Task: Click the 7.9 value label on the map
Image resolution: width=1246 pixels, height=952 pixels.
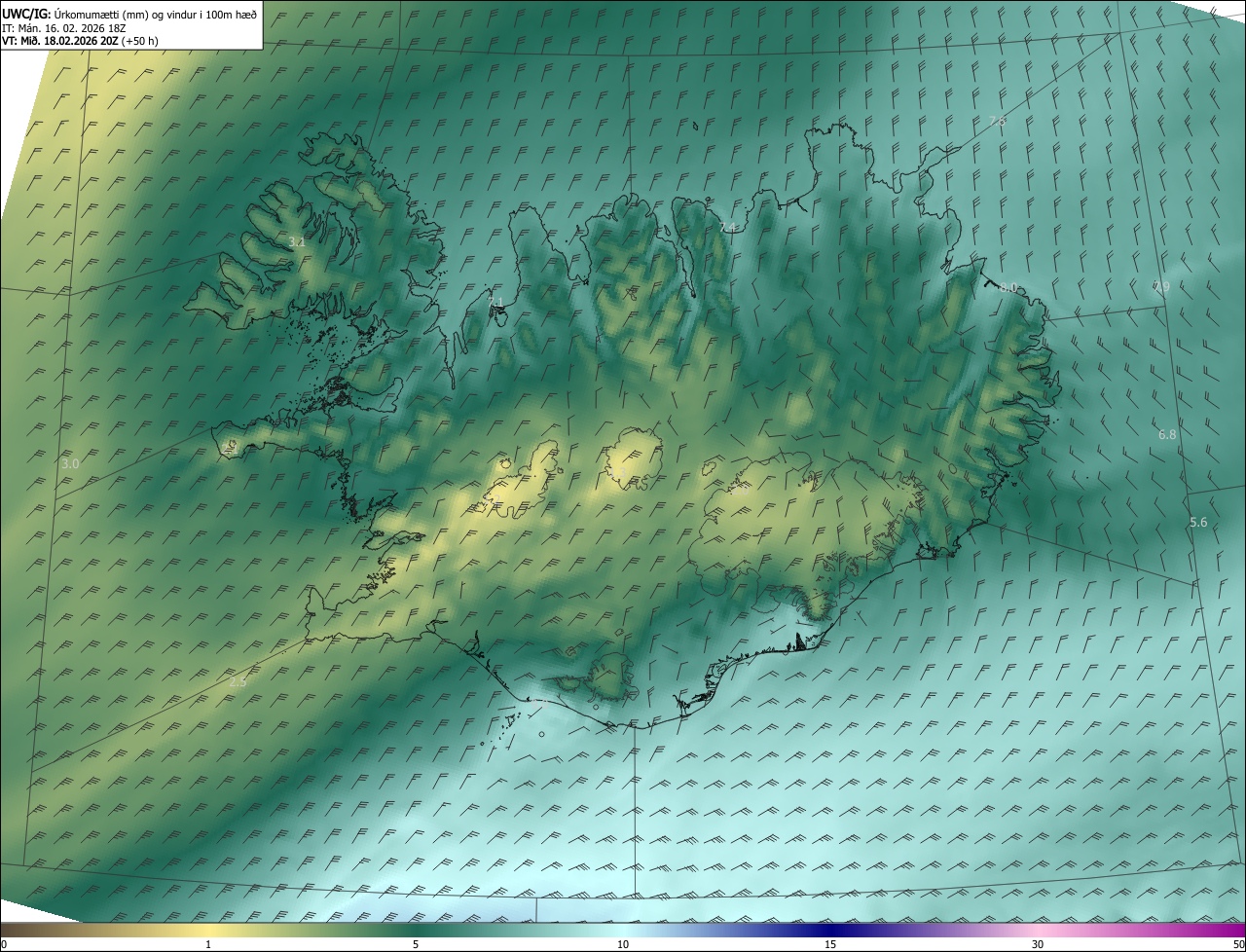Action: [1161, 286]
